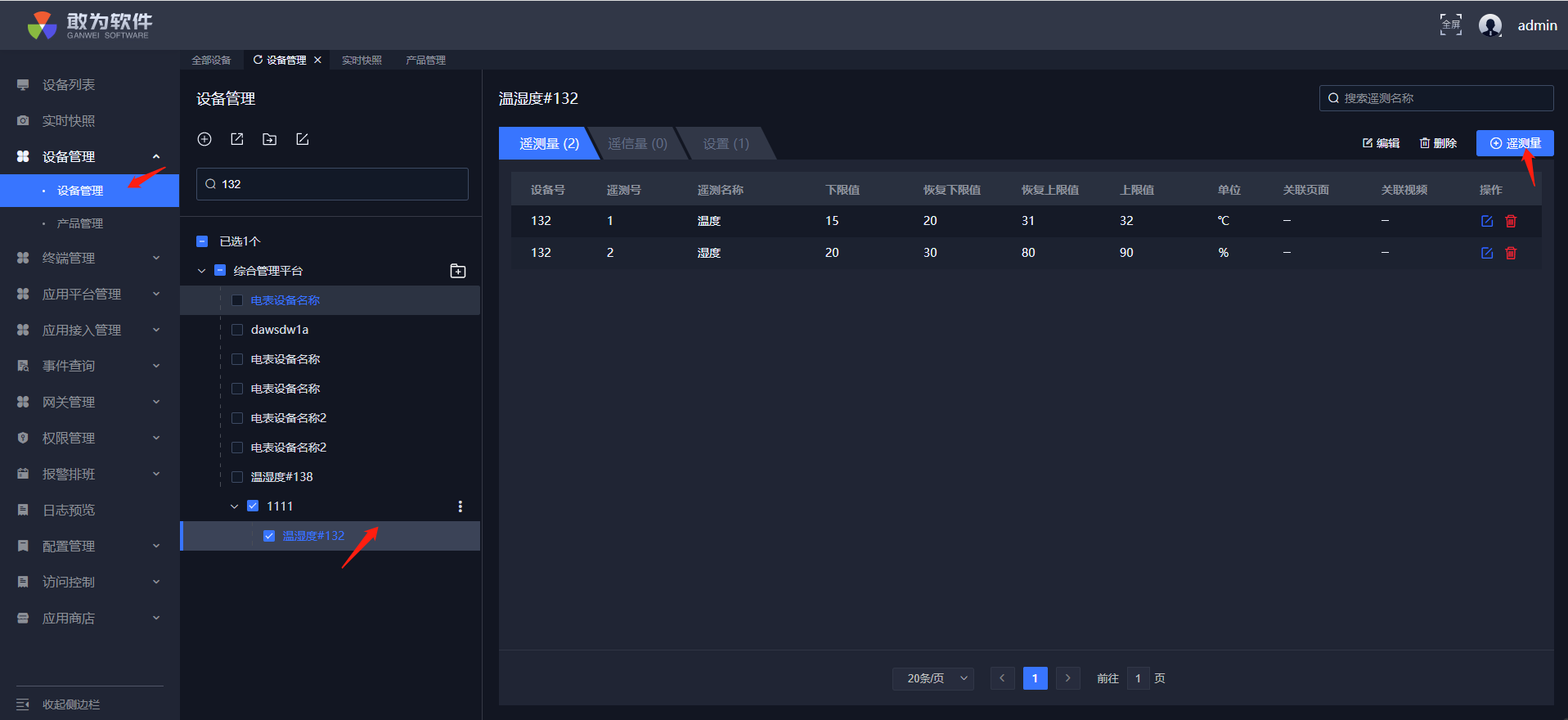Open the 20条/页 page size dropdown
Image resolution: width=1568 pixels, height=720 pixels.
click(932, 678)
